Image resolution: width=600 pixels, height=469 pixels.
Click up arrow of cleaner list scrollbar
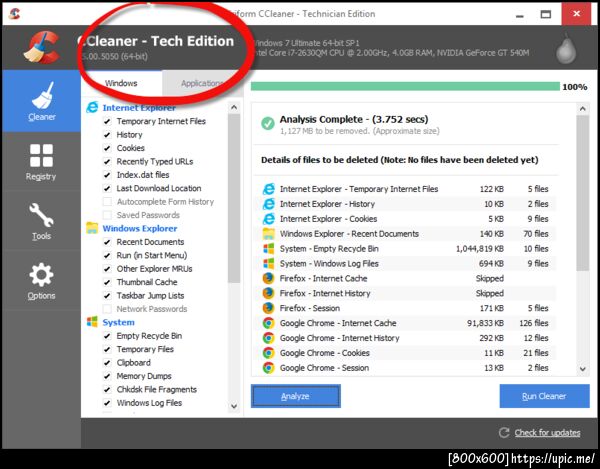point(234,107)
